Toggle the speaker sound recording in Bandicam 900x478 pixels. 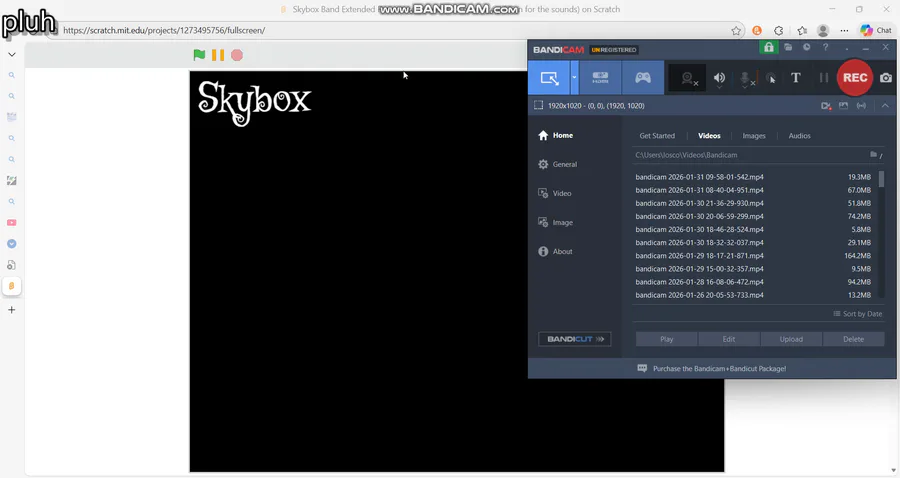[x=719, y=79]
